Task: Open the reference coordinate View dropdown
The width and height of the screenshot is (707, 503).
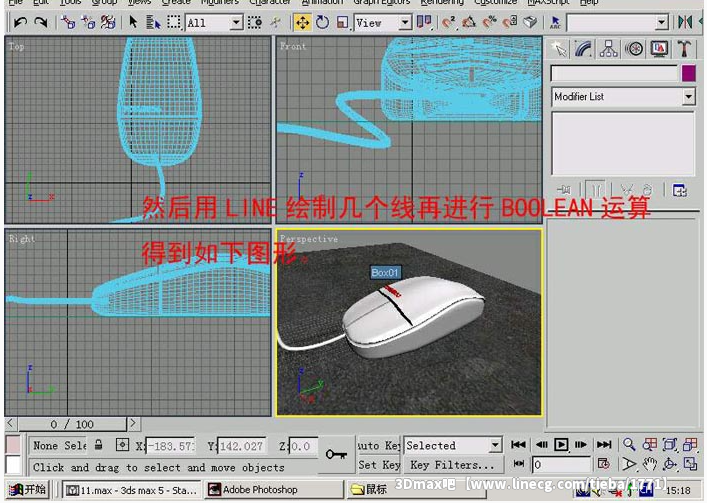Action: (383, 23)
